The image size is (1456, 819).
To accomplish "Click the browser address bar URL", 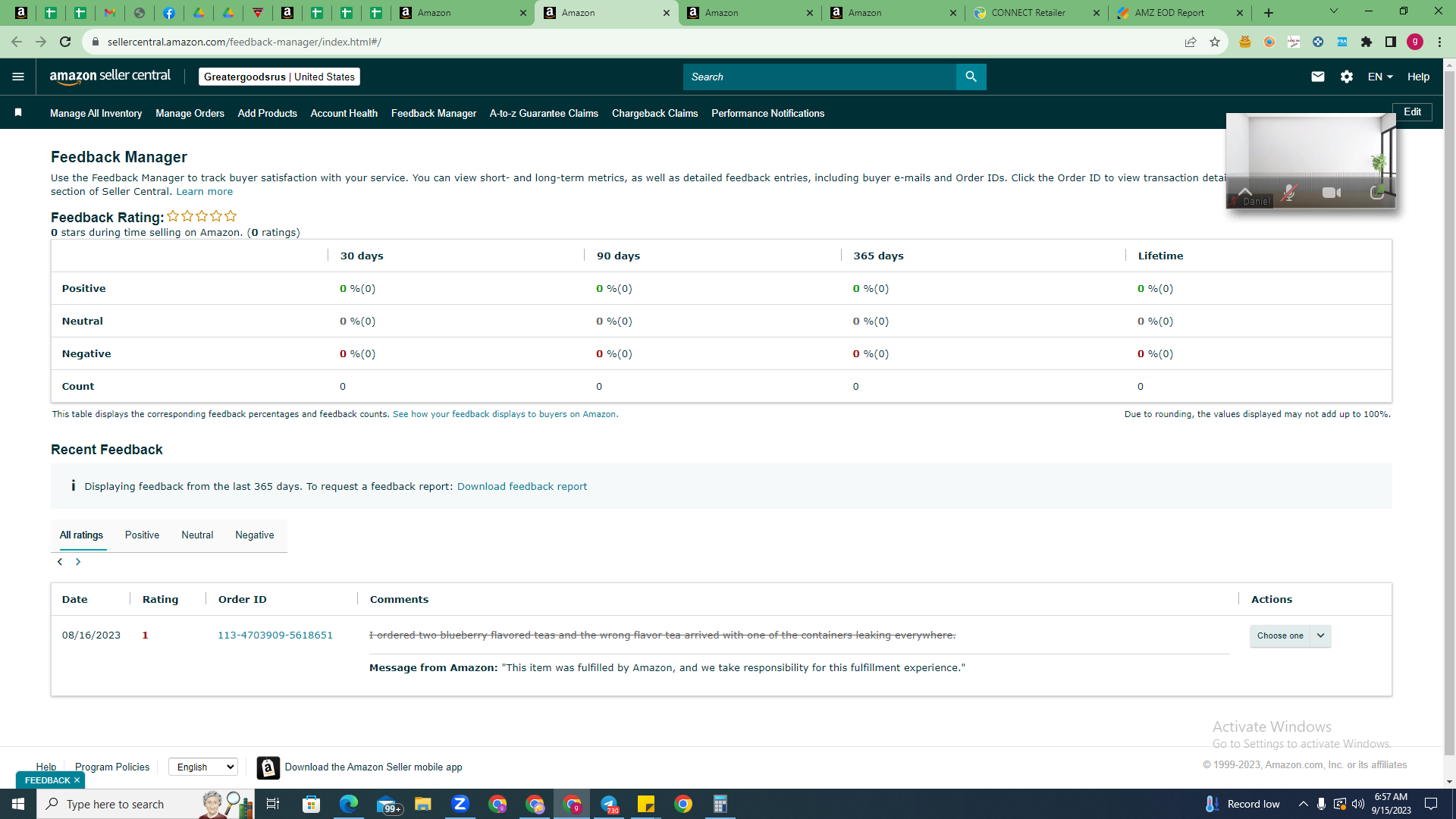I will (244, 42).
